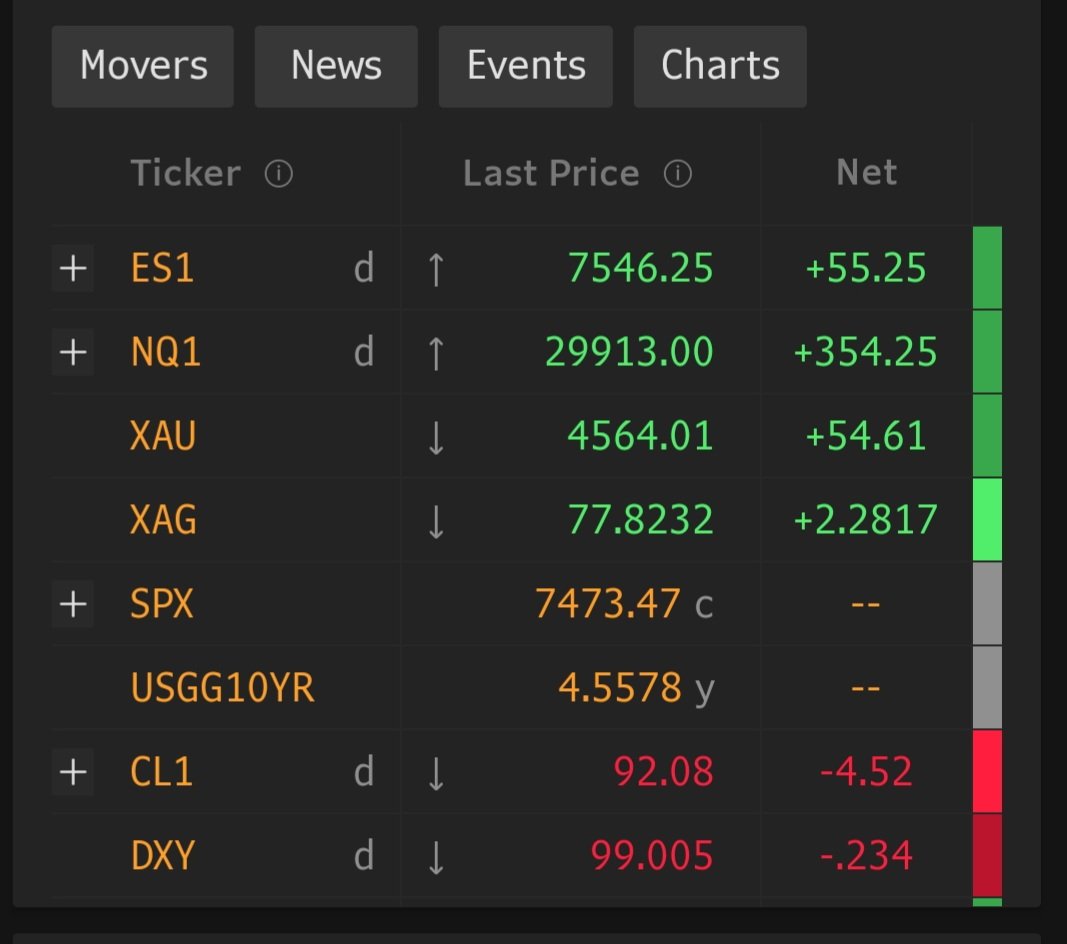Click the DXY net change -.234
Image resolution: width=1067 pixels, height=944 pixels.
[866, 856]
